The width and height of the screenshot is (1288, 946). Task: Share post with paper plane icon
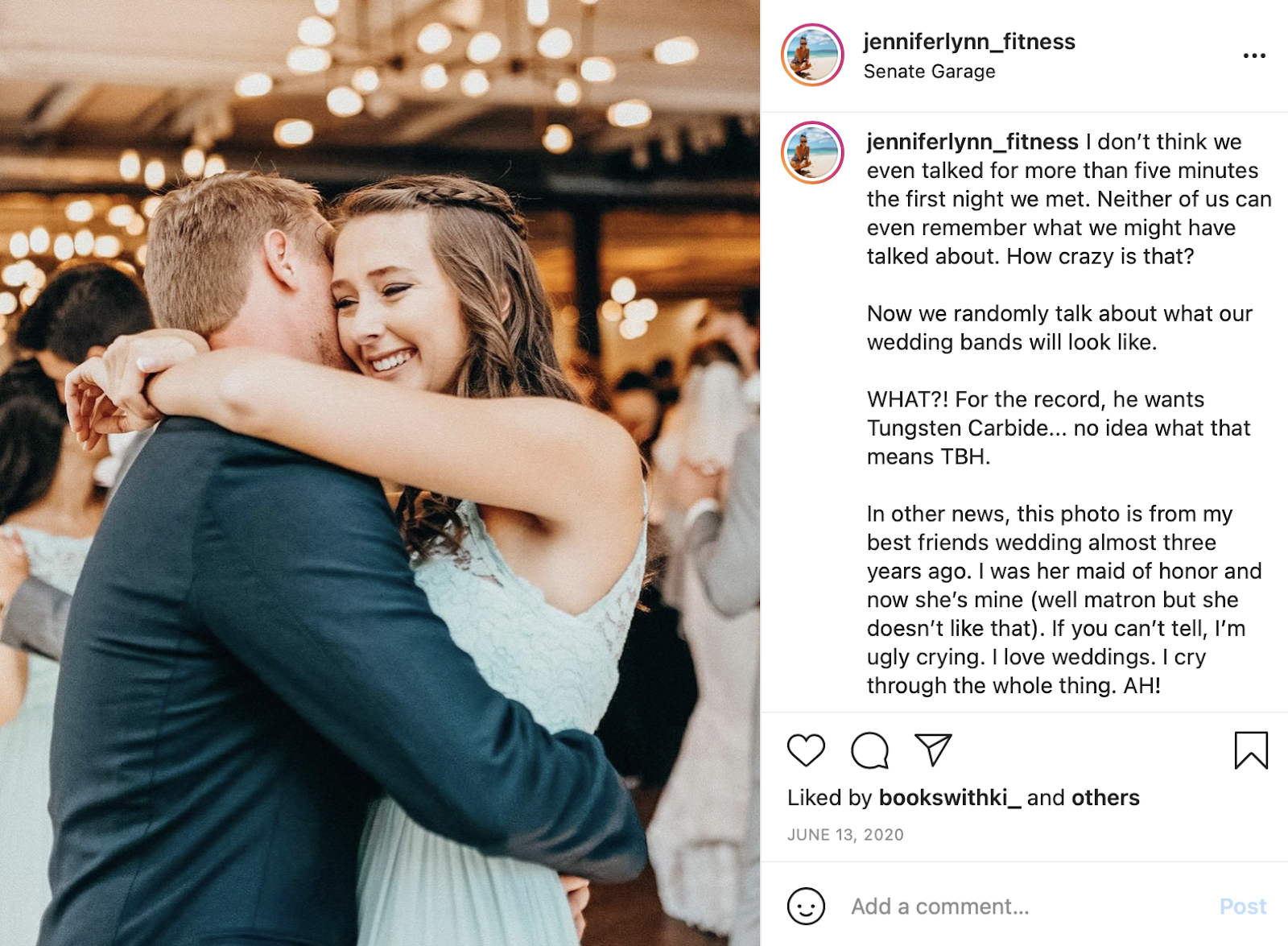[x=933, y=750]
